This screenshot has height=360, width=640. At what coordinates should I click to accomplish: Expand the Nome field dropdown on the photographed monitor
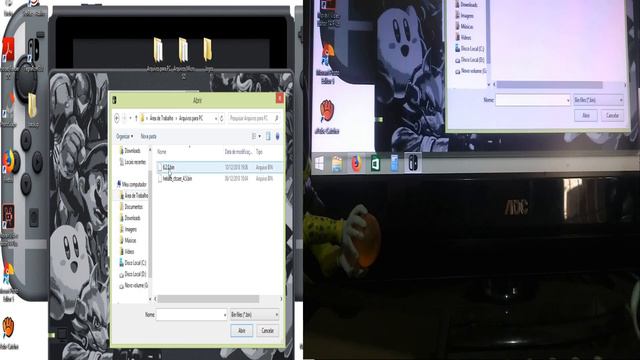click(567, 100)
